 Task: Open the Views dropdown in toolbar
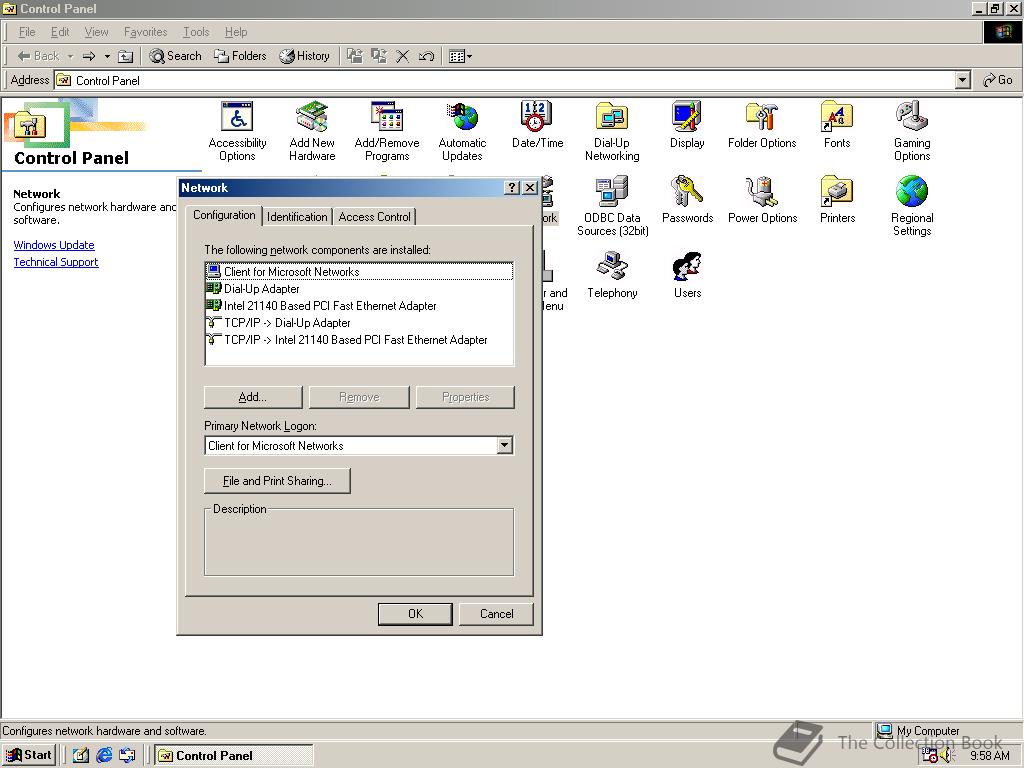(460, 56)
